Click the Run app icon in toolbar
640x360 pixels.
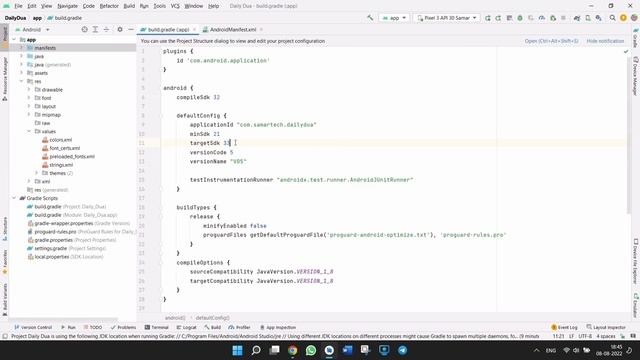(488, 18)
